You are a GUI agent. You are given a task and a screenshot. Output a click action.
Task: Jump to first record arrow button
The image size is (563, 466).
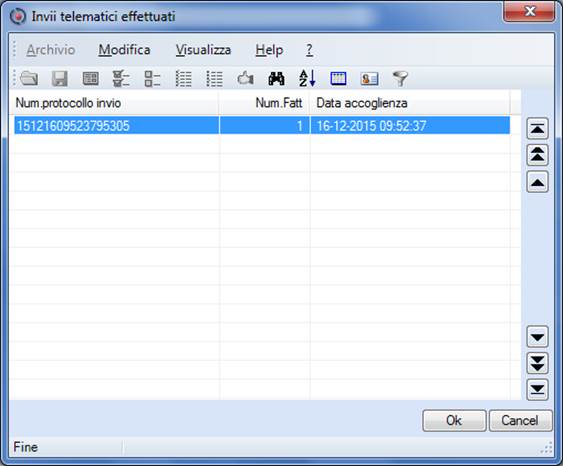(537, 129)
